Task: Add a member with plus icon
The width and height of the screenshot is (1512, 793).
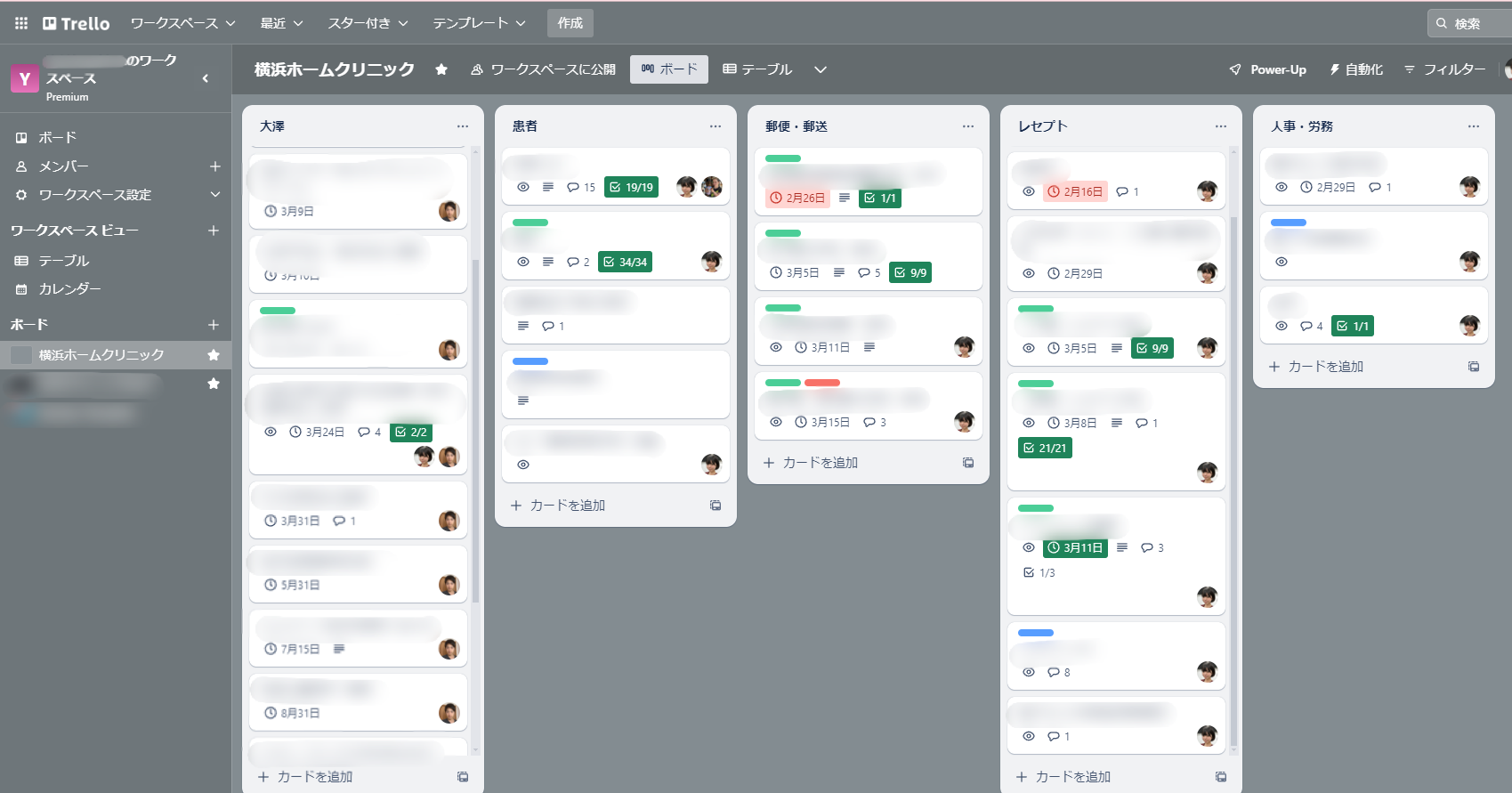Action: tap(214, 166)
